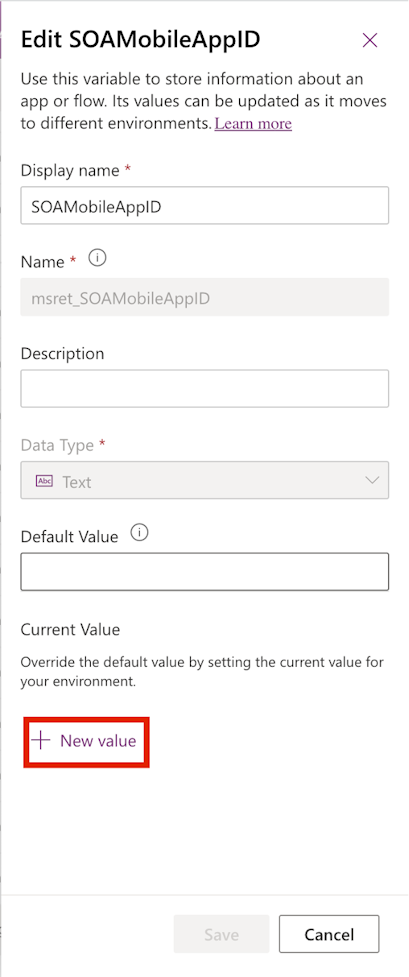This screenshot has width=409, height=977.
Task: Click the Description text box
Action: (204, 388)
